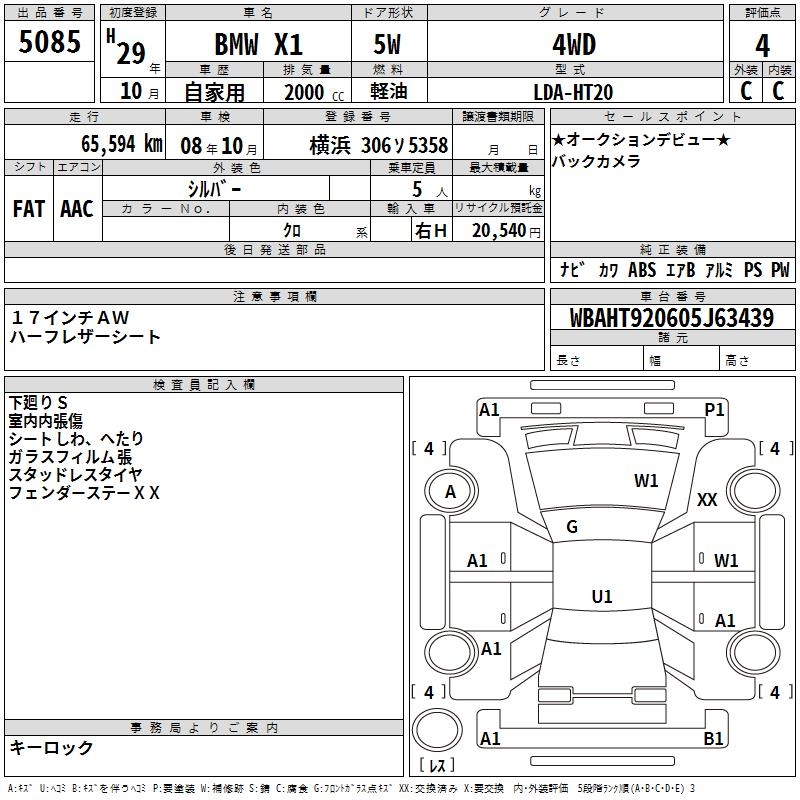
Task: Click the B1 mark on rear bumper
Action: point(713,738)
